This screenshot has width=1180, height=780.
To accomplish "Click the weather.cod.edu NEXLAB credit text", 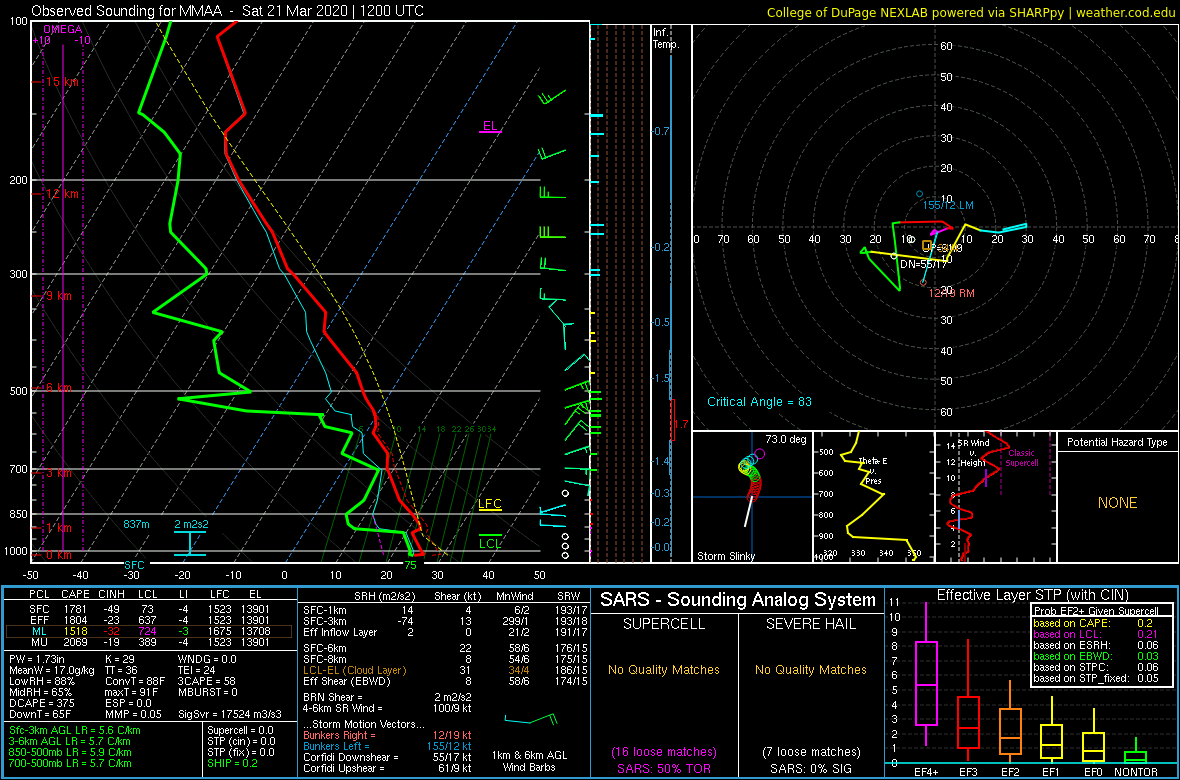I will pos(971,11).
